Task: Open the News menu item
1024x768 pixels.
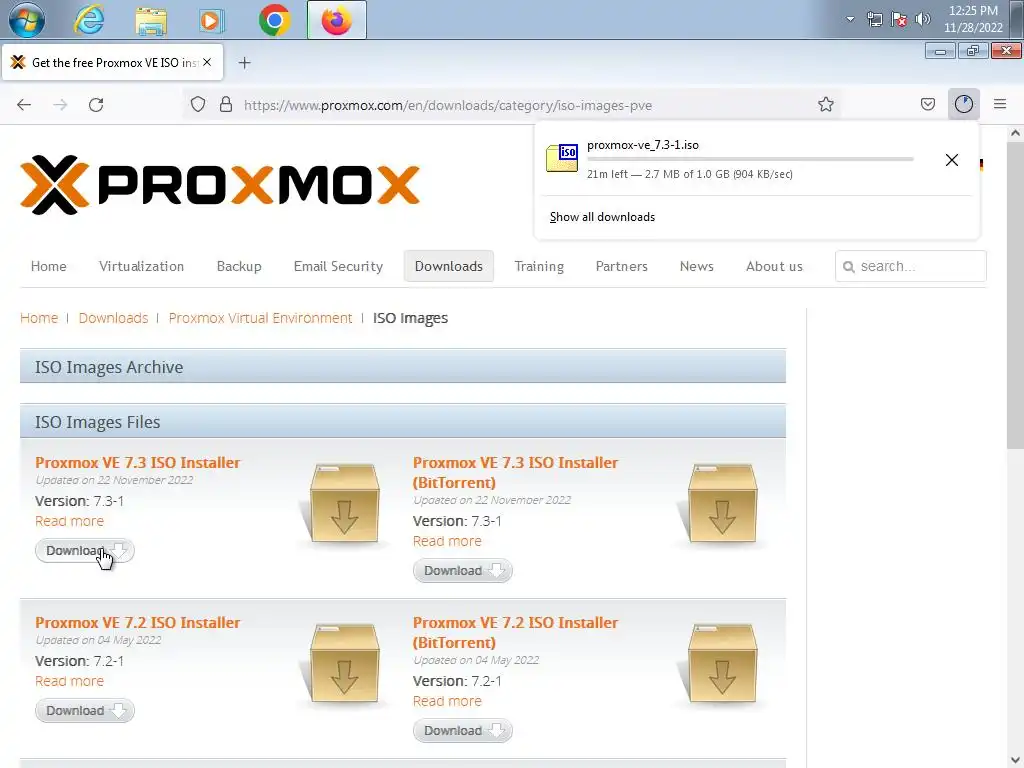Action: 697,266
